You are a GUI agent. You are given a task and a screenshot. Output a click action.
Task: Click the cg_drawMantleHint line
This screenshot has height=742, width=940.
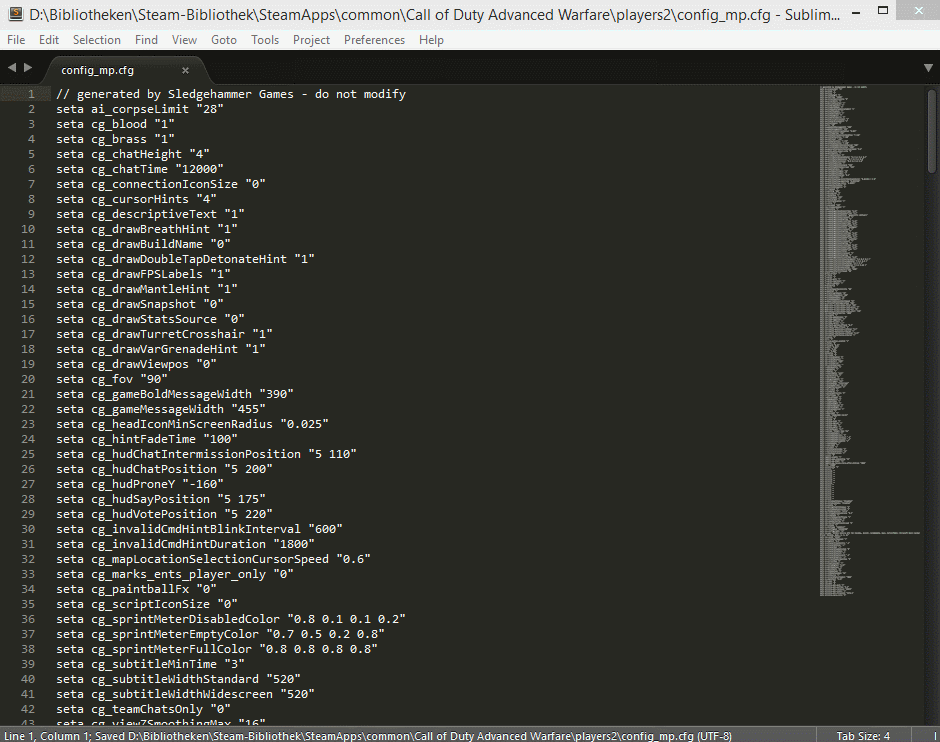point(147,289)
